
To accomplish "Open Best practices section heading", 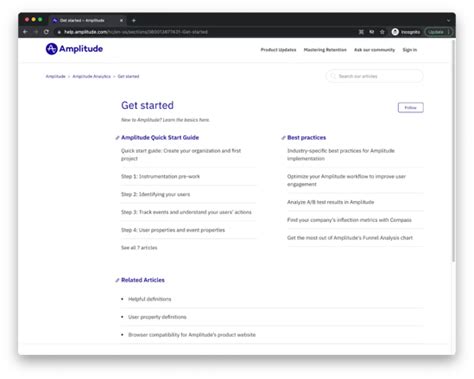I will click(x=307, y=137).
